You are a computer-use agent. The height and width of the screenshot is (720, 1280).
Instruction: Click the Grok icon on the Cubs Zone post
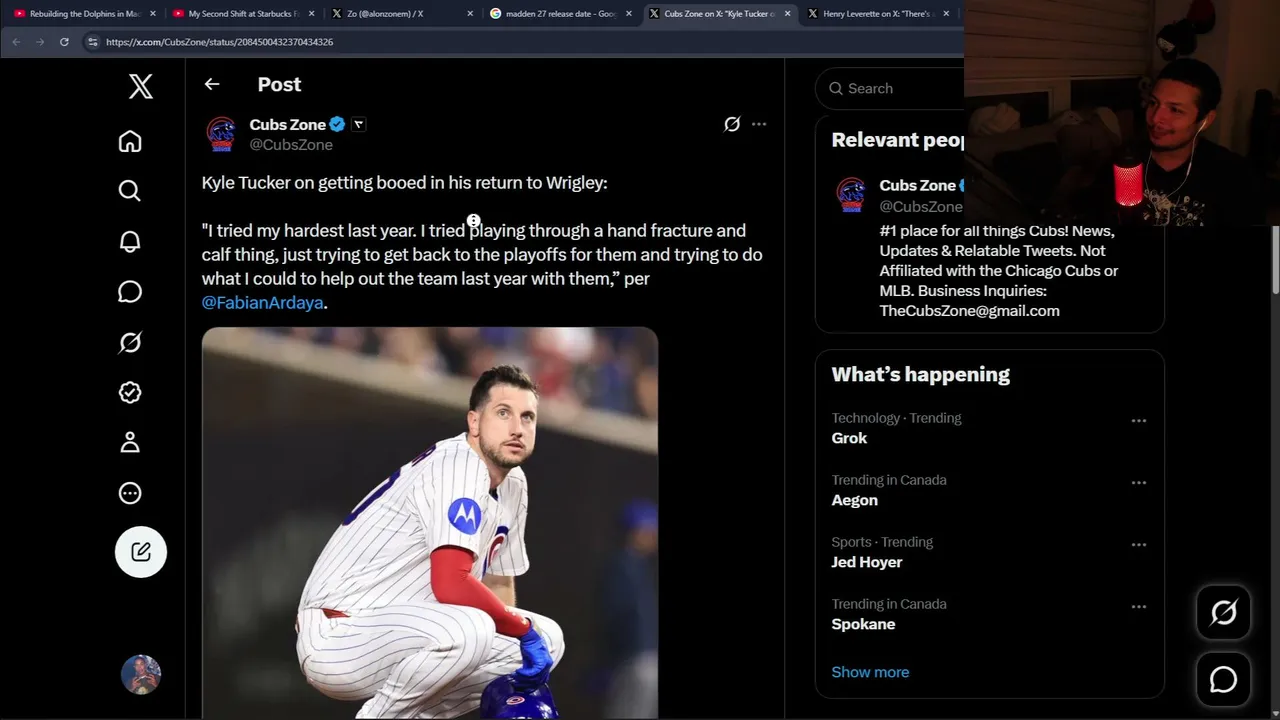coord(732,124)
